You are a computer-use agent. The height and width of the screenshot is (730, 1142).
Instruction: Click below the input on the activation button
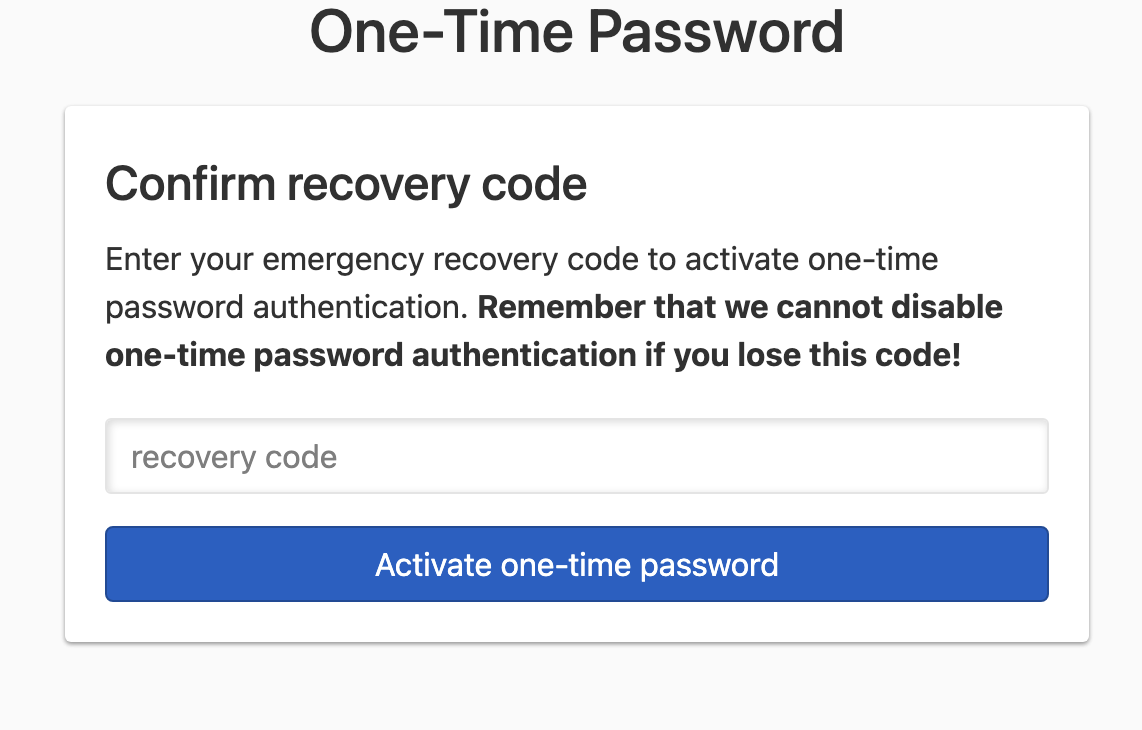(576, 564)
